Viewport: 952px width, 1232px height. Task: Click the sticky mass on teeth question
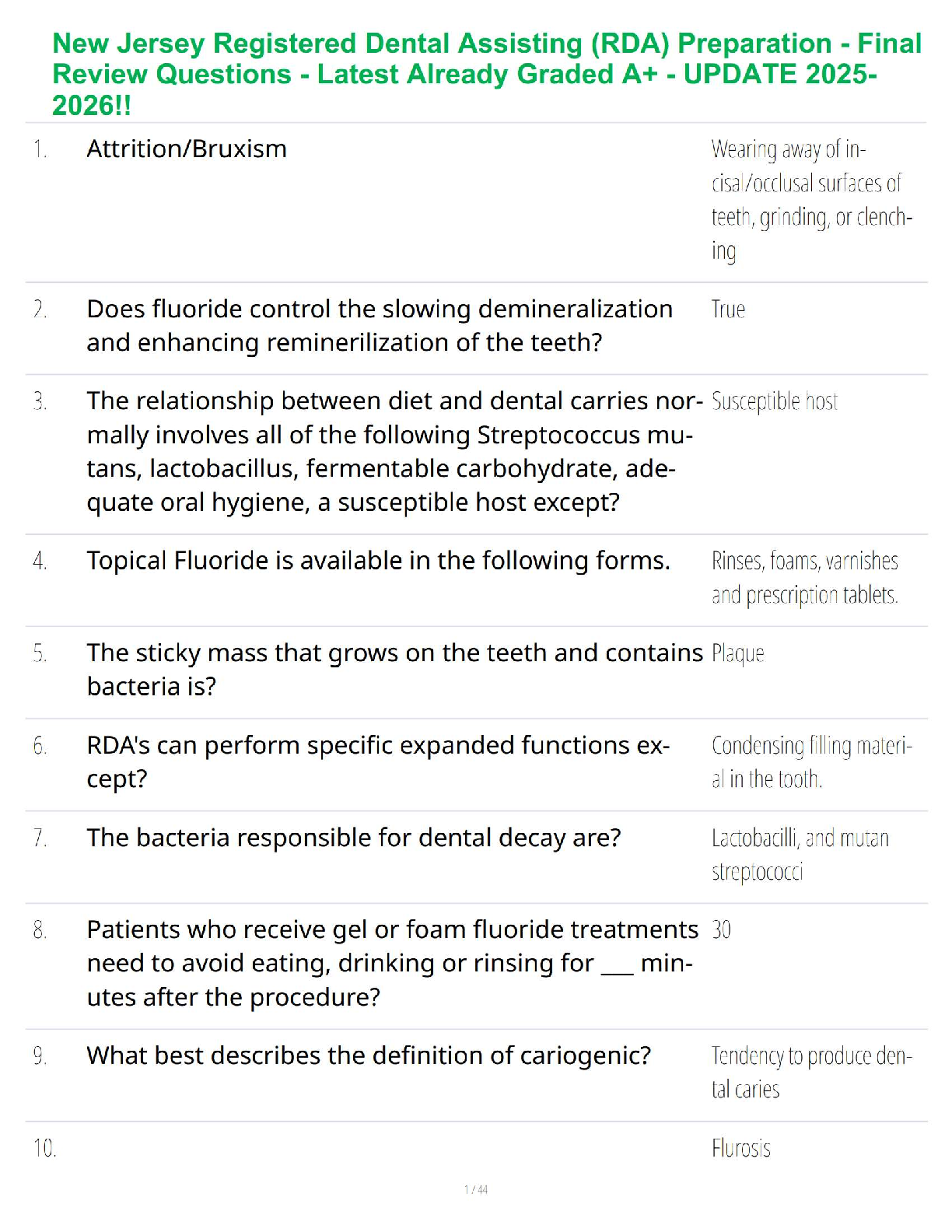coord(394,669)
